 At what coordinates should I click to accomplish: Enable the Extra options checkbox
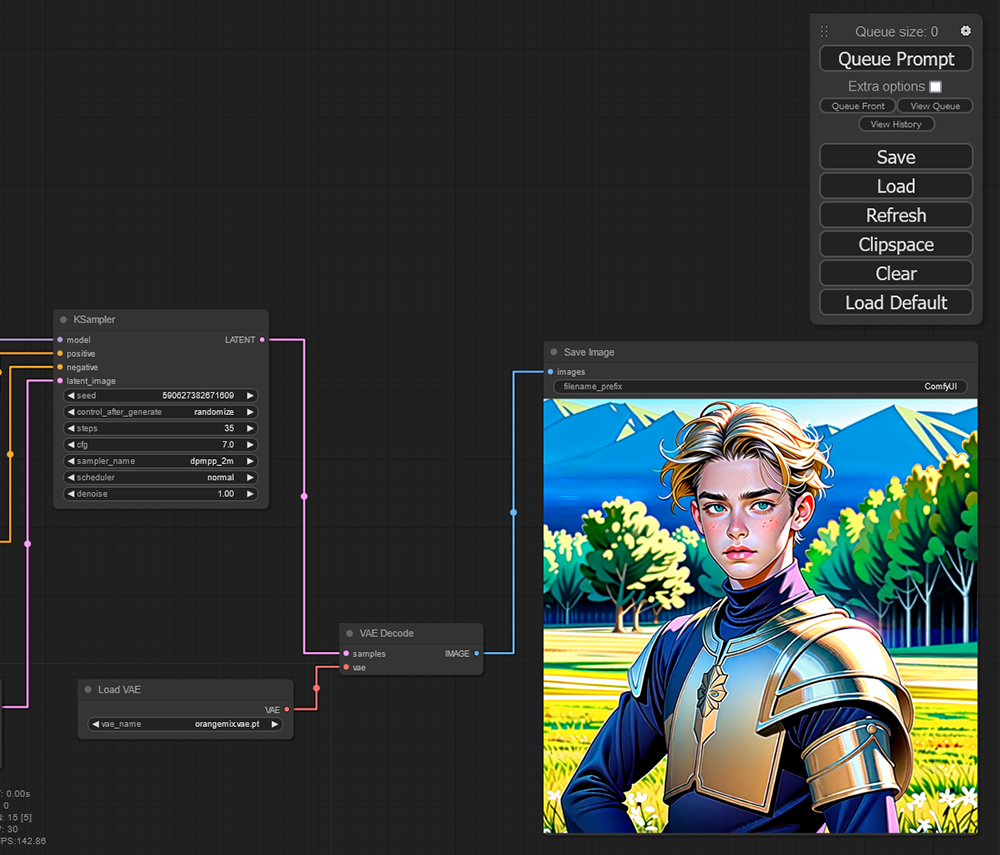[935, 87]
